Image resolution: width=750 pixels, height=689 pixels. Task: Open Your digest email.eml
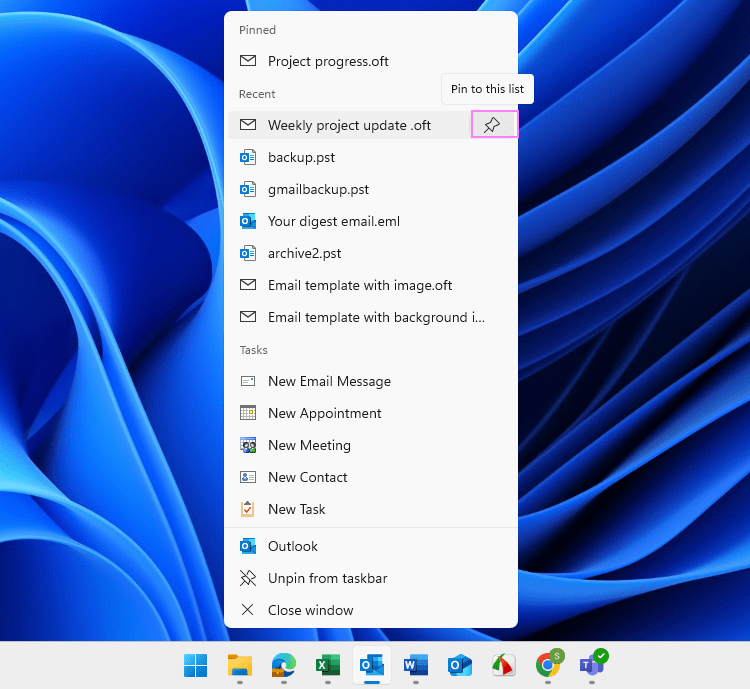point(371,222)
